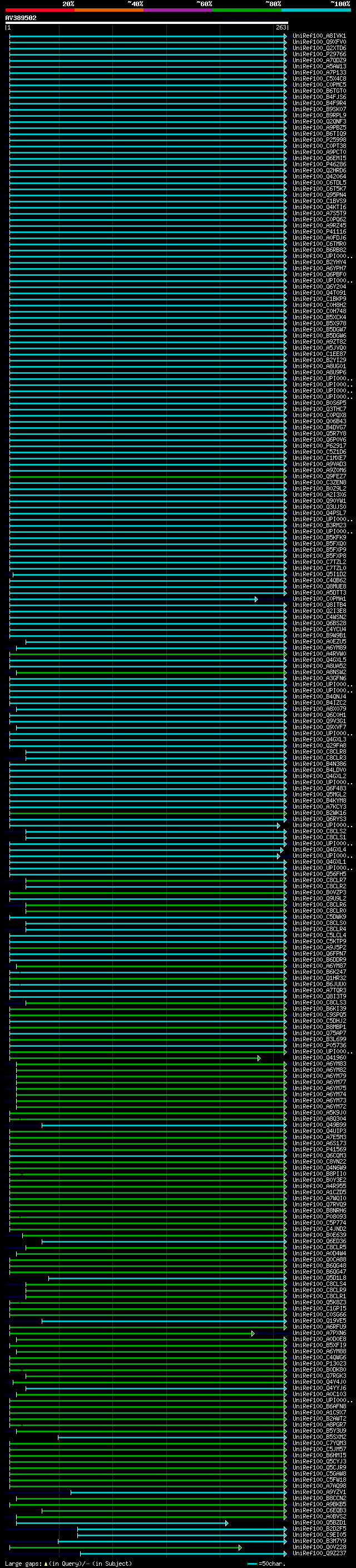
Task: Open hit UniRef100_A7P133
Action: tap(319, 72)
